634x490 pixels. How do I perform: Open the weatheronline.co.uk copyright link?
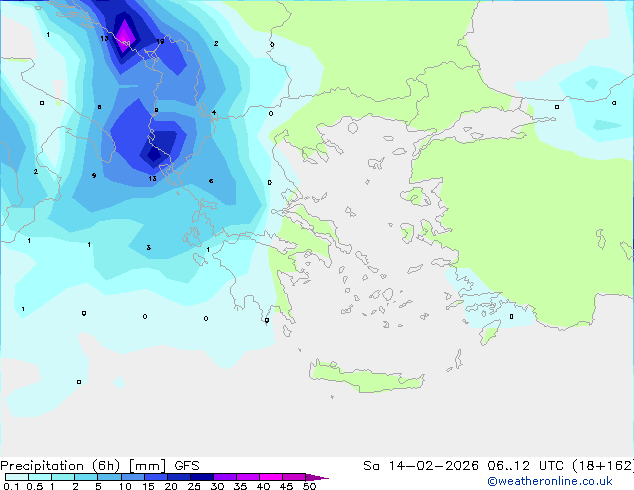(549, 481)
